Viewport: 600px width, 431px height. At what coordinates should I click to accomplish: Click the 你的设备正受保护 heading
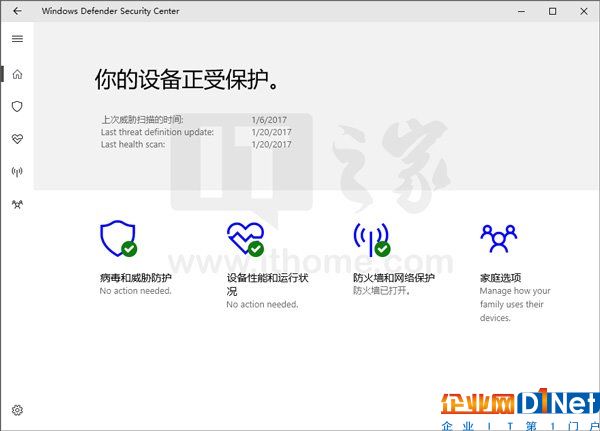pos(186,80)
